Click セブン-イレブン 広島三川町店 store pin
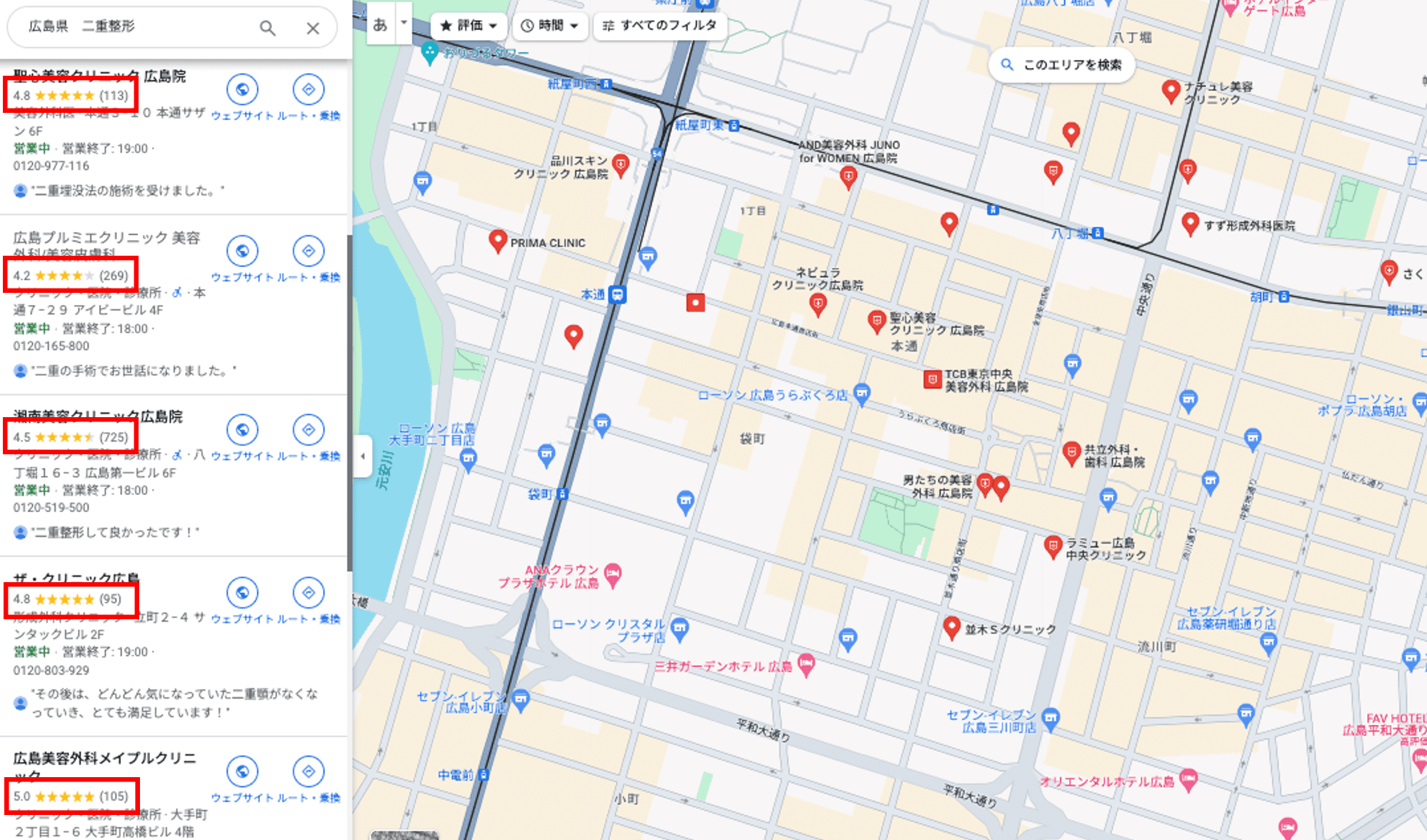Image resolution: width=1427 pixels, height=840 pixels. [1051, 719]
